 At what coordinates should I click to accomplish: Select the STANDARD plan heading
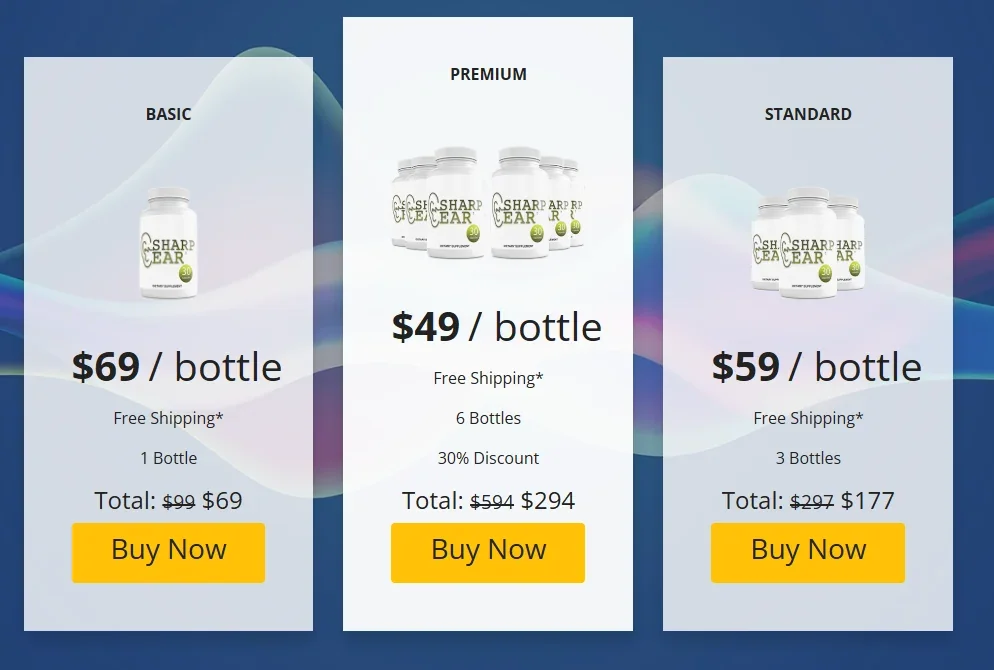click(x=808, y=114)
